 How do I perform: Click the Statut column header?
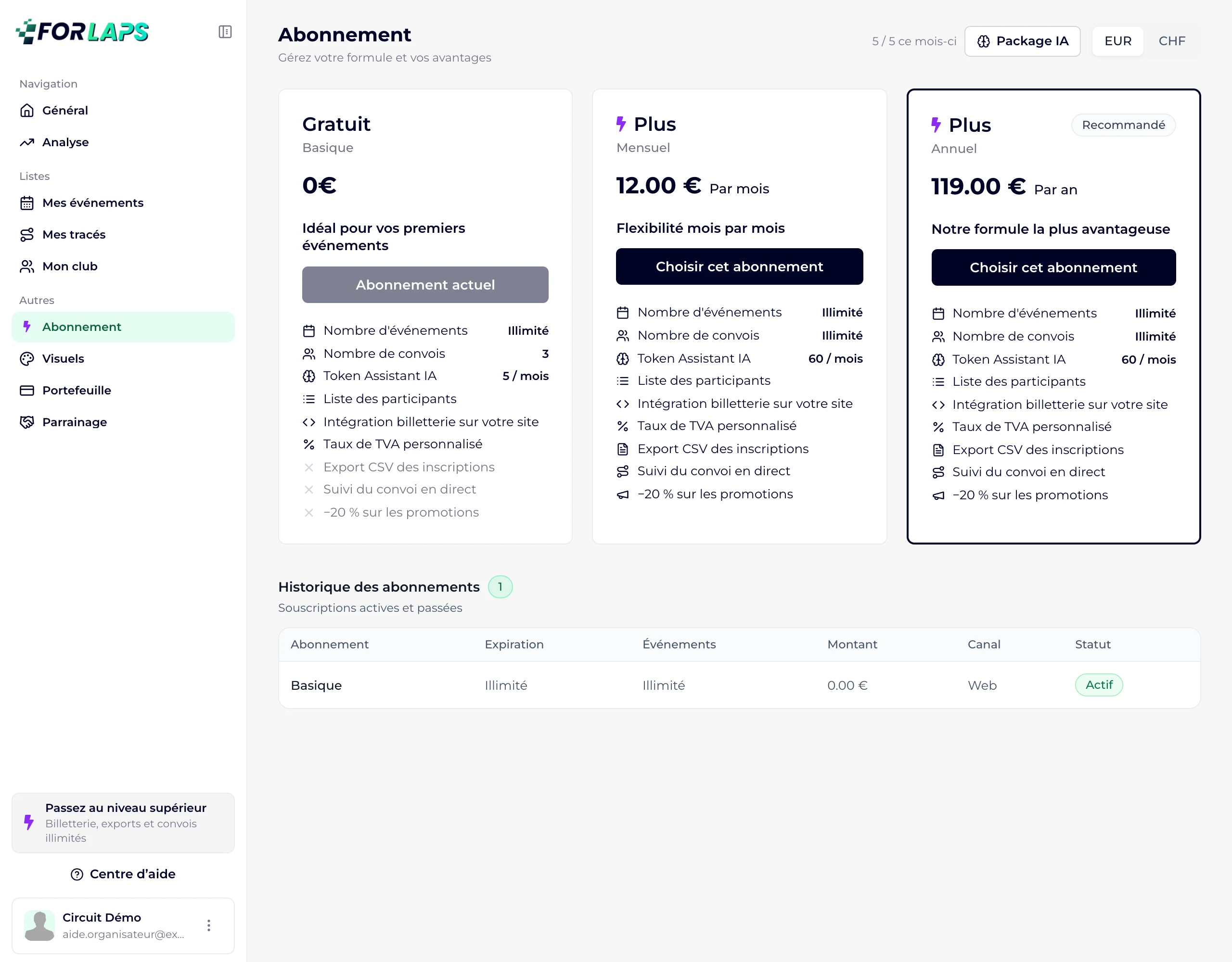pos(1092,645)
